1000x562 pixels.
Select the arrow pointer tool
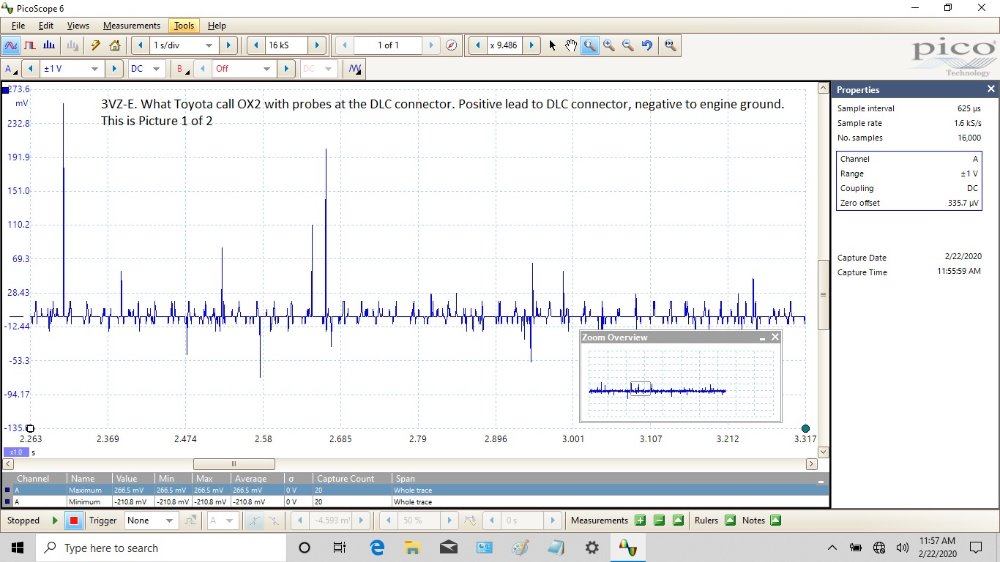click(x=552, y=45)
